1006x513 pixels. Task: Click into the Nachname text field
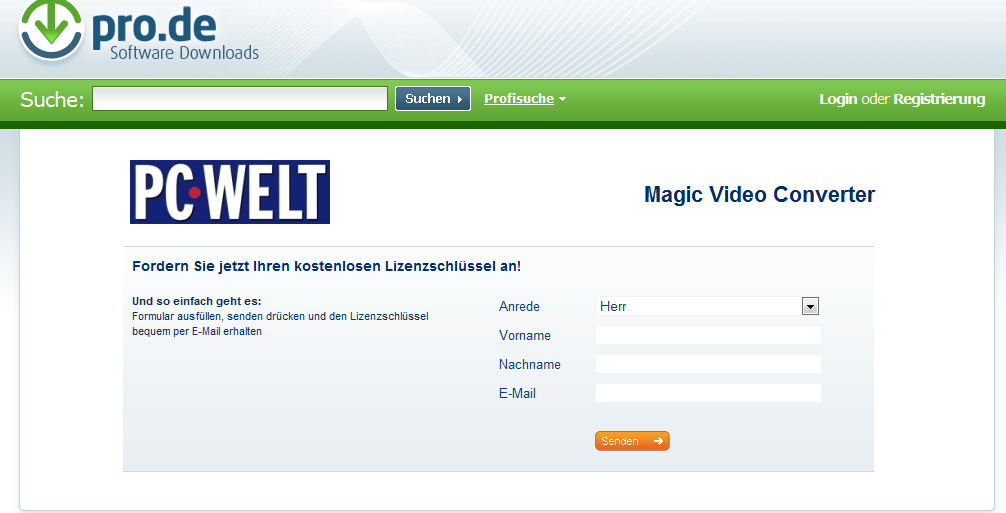pyautogui.click(x=708, y=364)
